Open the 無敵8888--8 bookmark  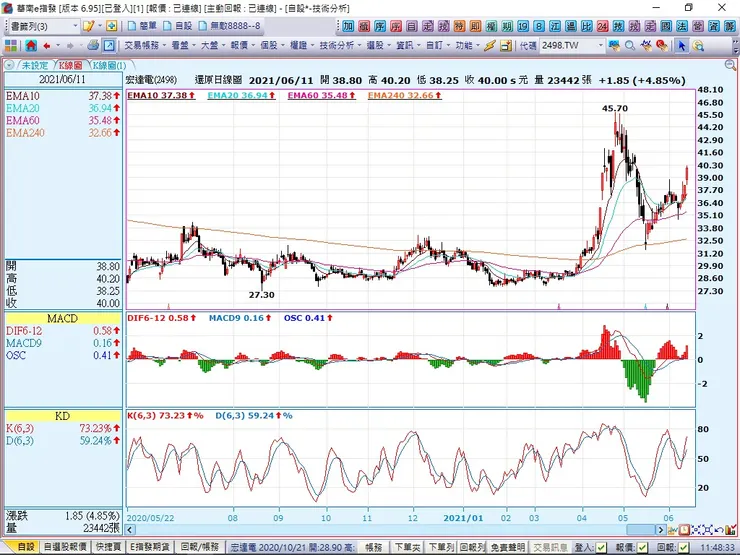tap(230, 26)
